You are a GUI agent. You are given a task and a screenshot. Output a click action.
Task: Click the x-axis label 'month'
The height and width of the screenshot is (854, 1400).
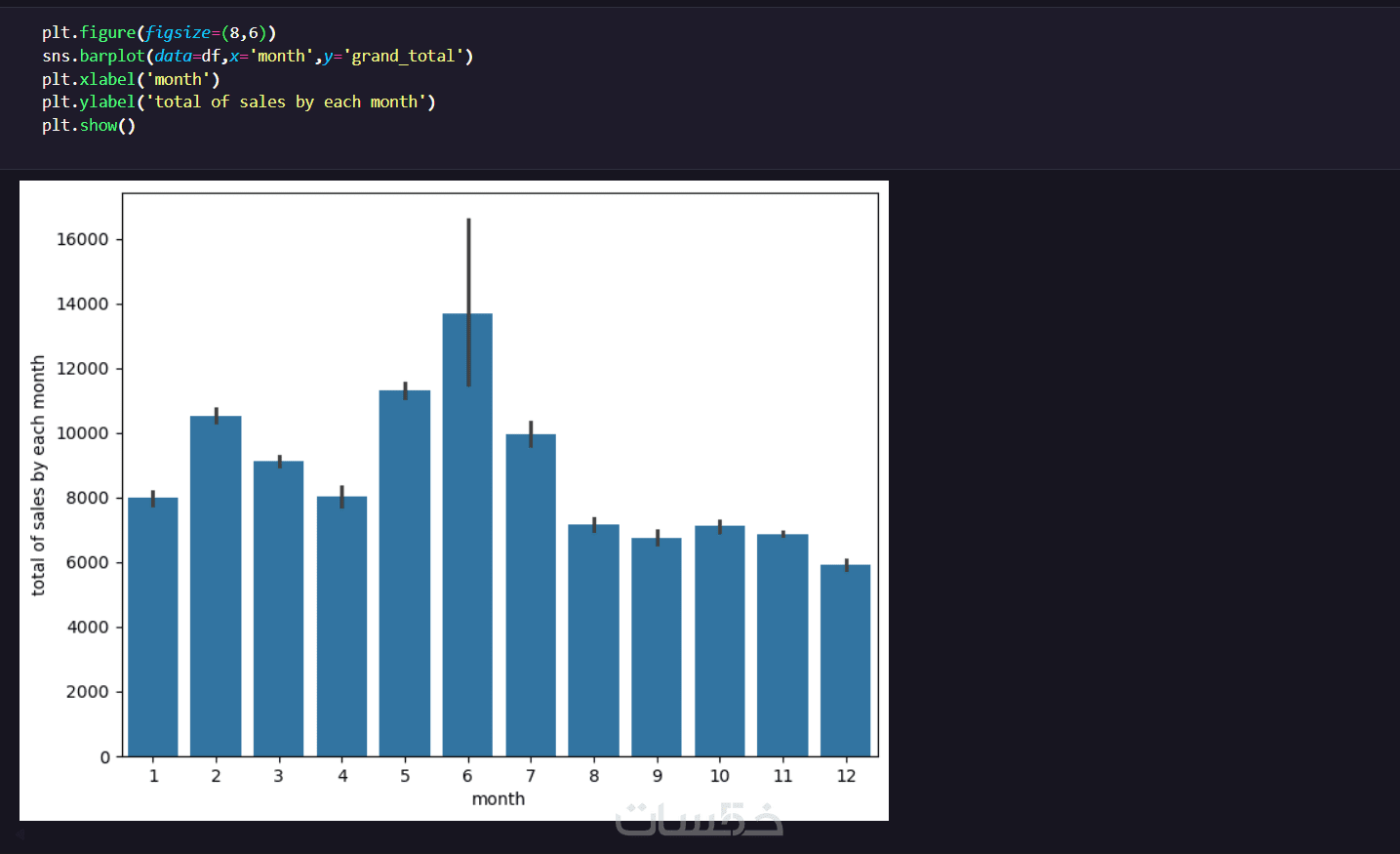499,799
